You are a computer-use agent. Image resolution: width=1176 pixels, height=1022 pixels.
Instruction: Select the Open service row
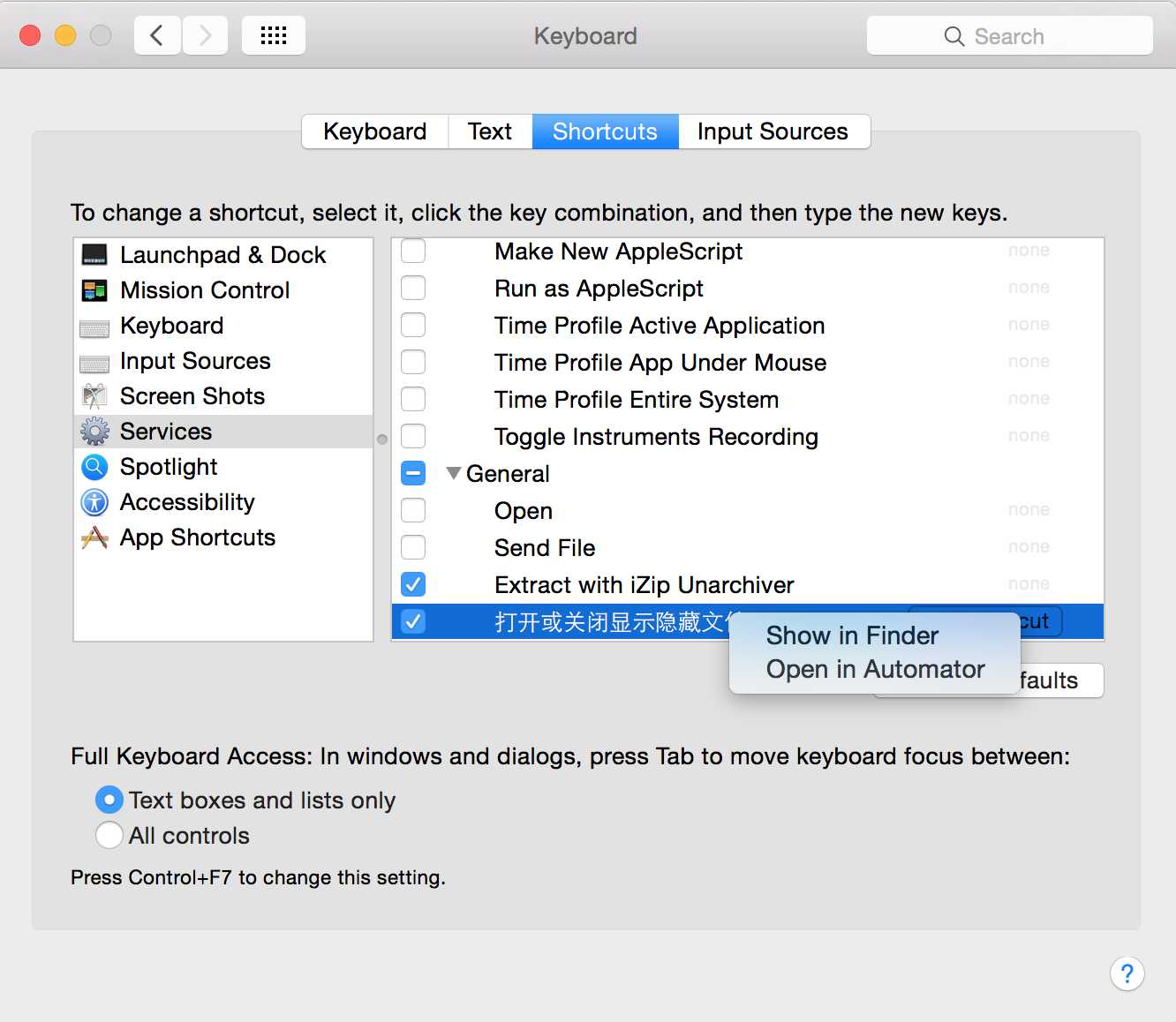[747, 510]
